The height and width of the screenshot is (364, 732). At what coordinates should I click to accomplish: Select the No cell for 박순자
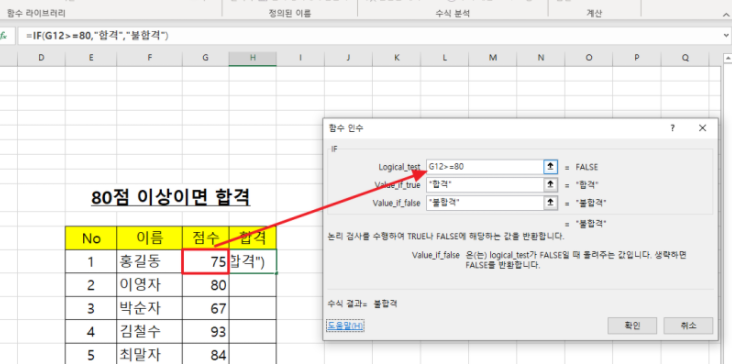[91, 308]
